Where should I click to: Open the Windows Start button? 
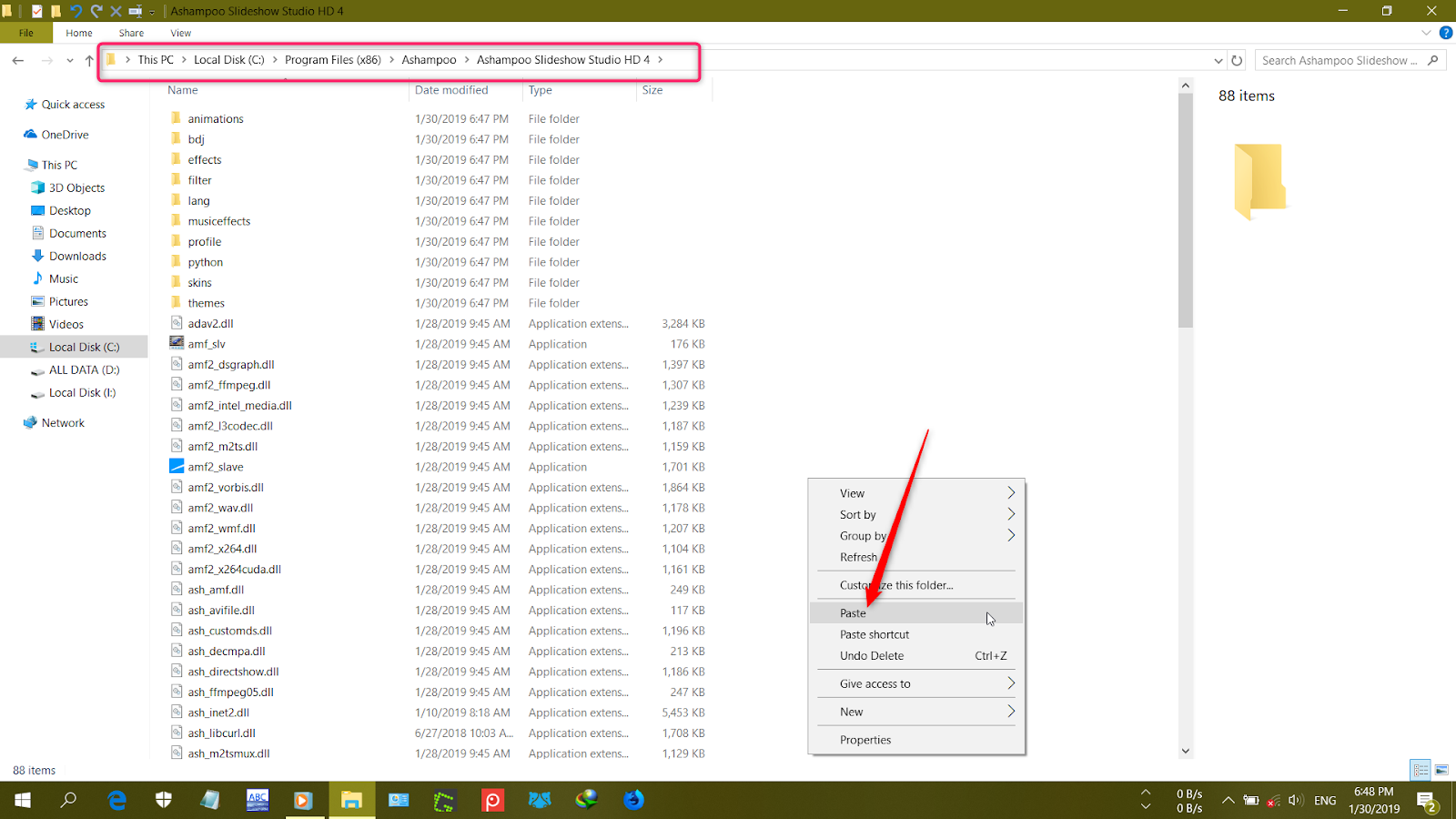23,800
